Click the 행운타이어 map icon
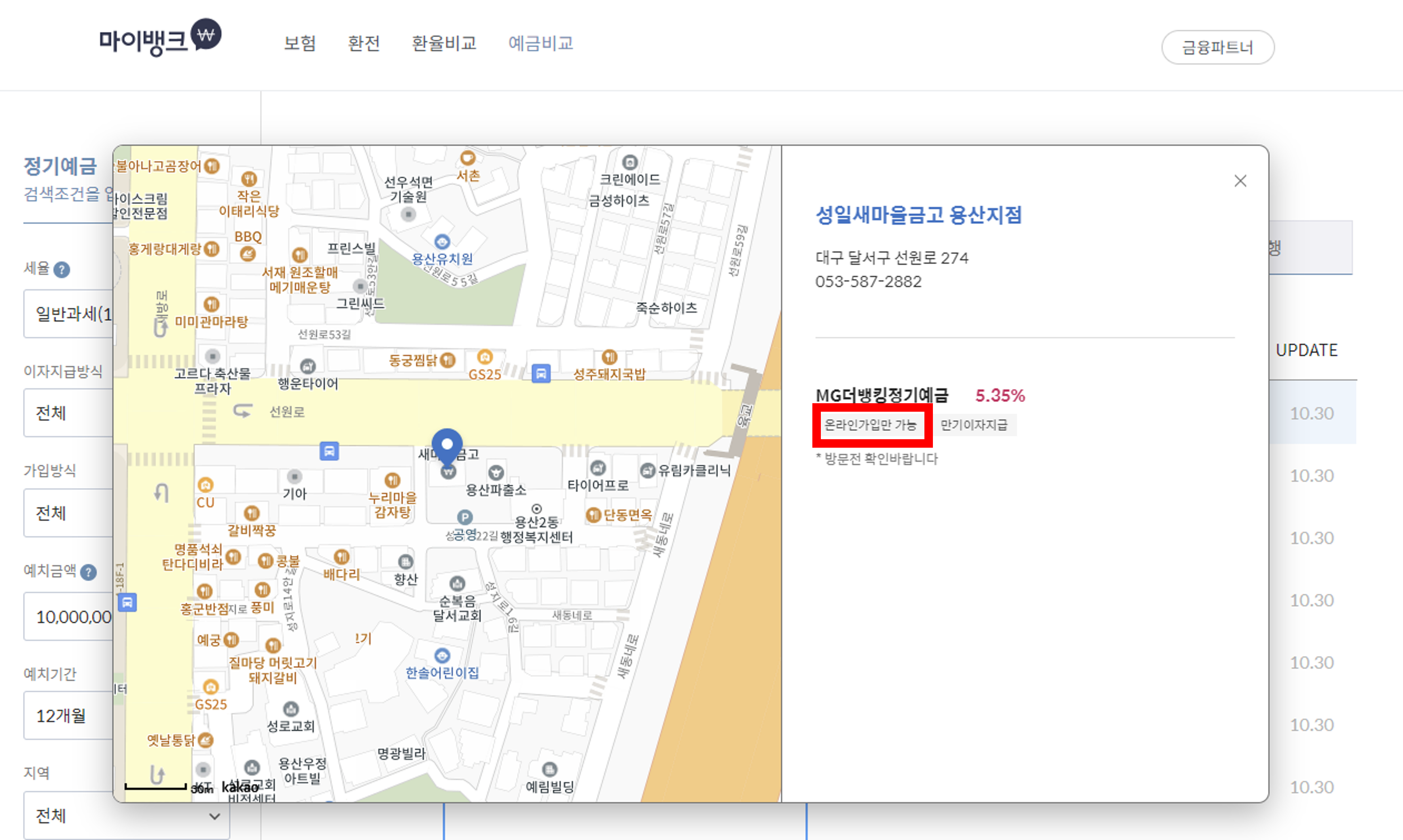Image resolution: width=1403 pixels, height=840 pixels. click(x=307, y=366)
